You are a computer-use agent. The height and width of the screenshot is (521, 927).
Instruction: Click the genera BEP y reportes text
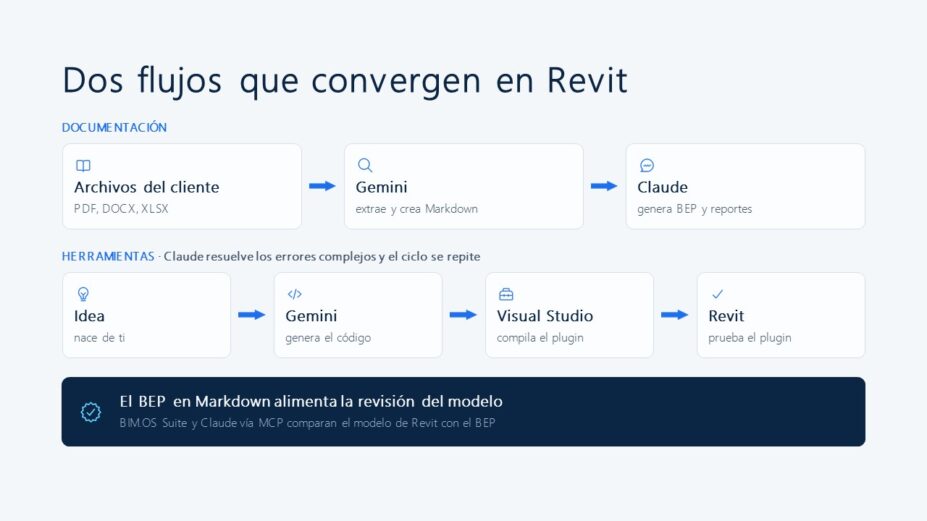tap(695, 209)
